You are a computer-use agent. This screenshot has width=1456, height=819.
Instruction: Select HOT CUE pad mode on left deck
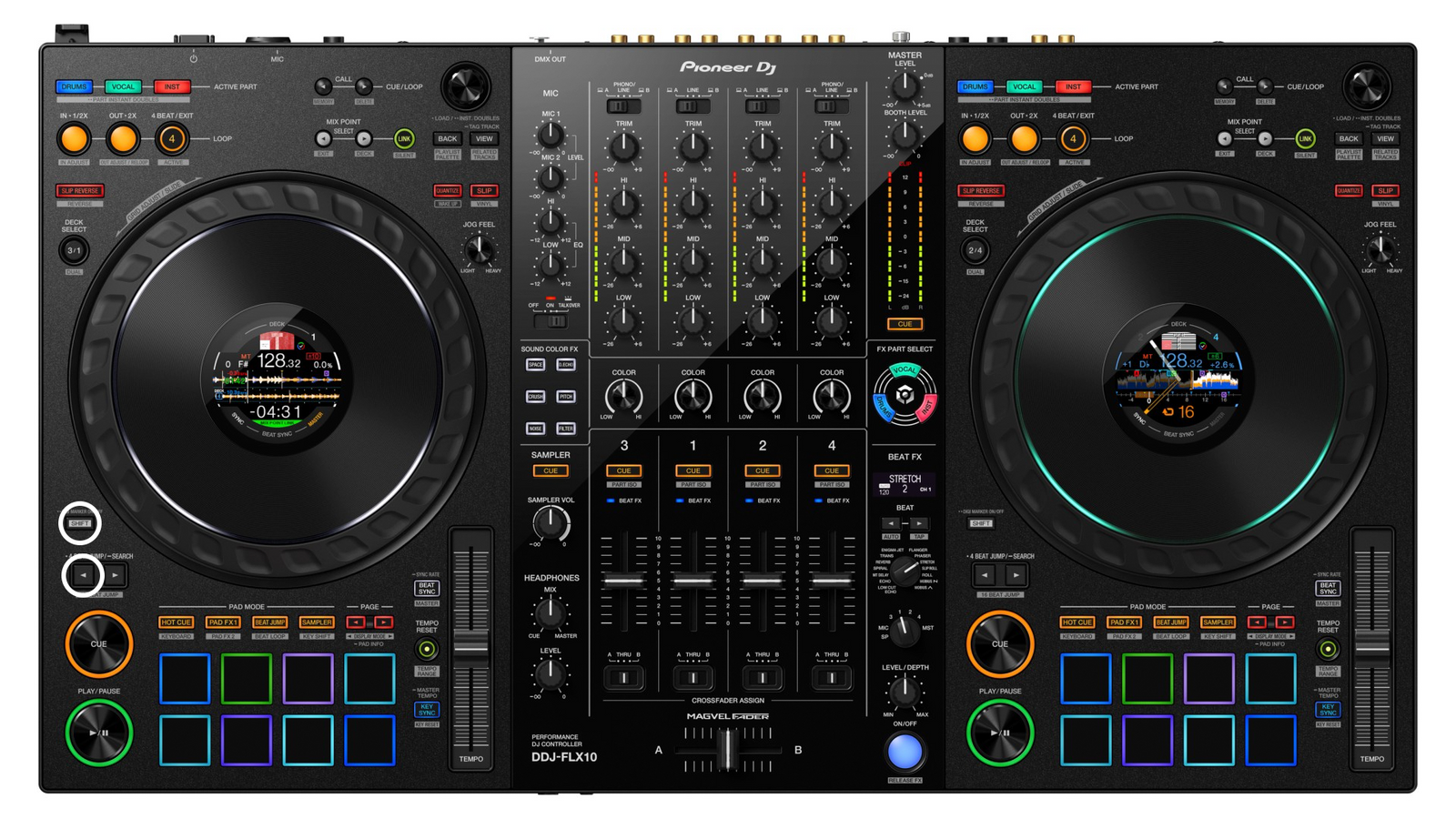coord(176,622)
